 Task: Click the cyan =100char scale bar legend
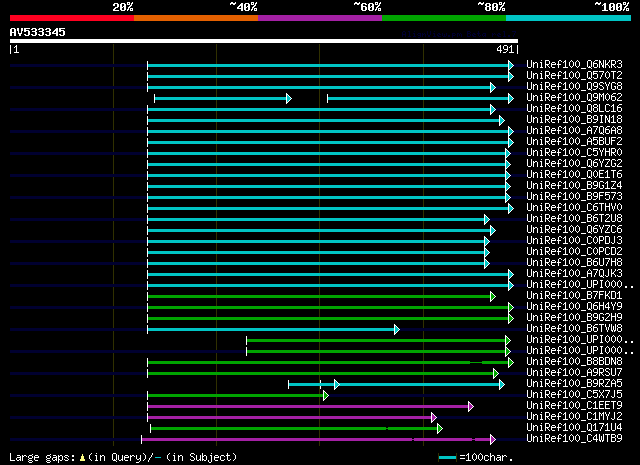(x=447, y=458)
